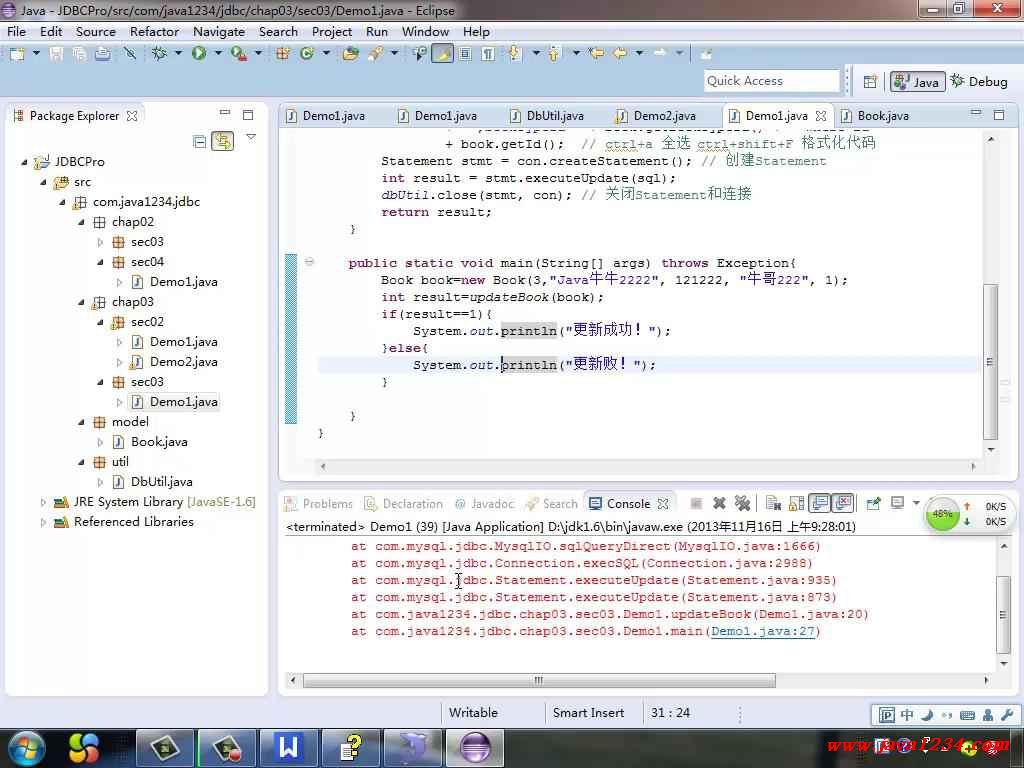This screenshot has height=768, width=1024.
Task: Click Remove All Terminated Launches icon
Action: (743, 504)
